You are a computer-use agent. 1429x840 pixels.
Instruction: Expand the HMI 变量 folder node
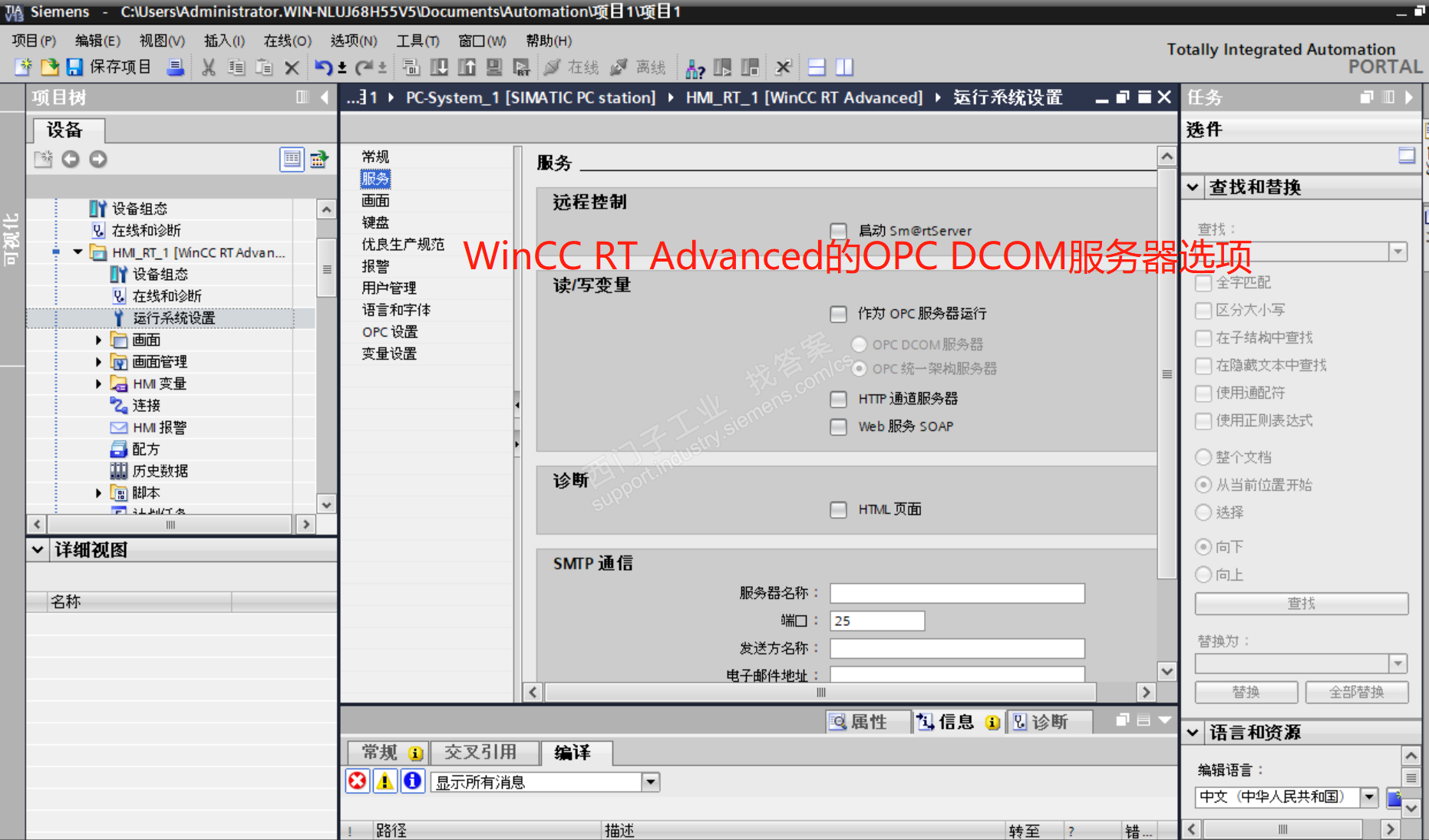click(98, 384)
